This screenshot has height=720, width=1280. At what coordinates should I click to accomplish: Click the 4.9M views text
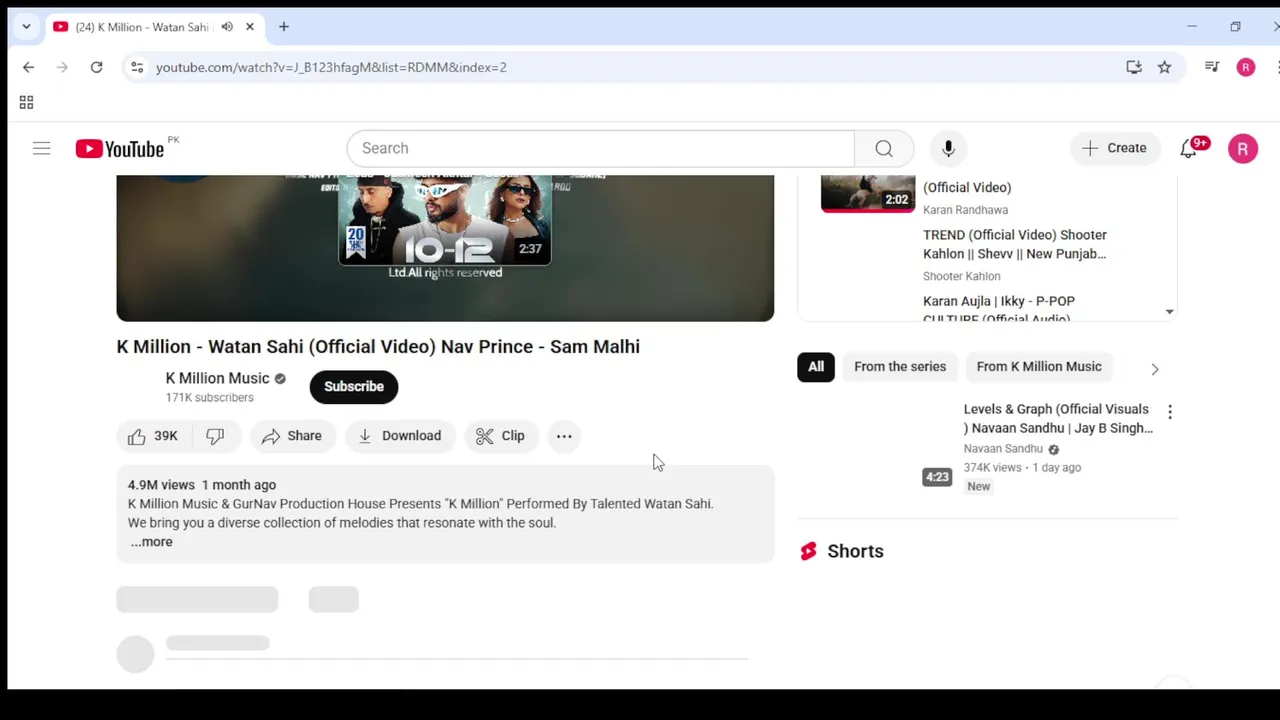point(161,485)
